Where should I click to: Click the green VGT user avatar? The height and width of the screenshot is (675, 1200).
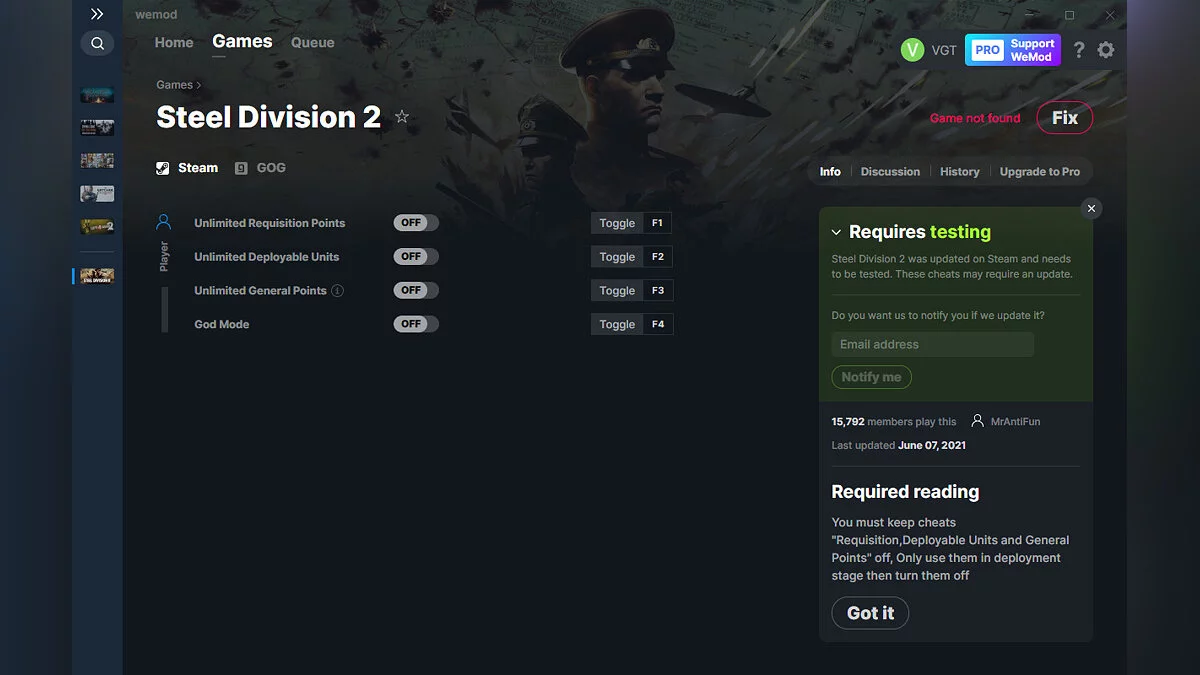coord(912,50)
